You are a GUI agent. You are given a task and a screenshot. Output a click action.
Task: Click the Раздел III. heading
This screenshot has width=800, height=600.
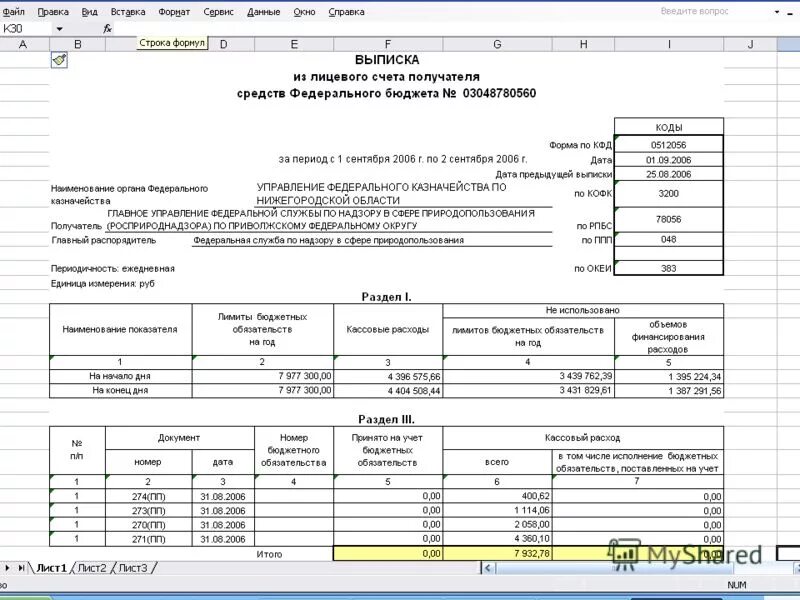coord(387,419)
